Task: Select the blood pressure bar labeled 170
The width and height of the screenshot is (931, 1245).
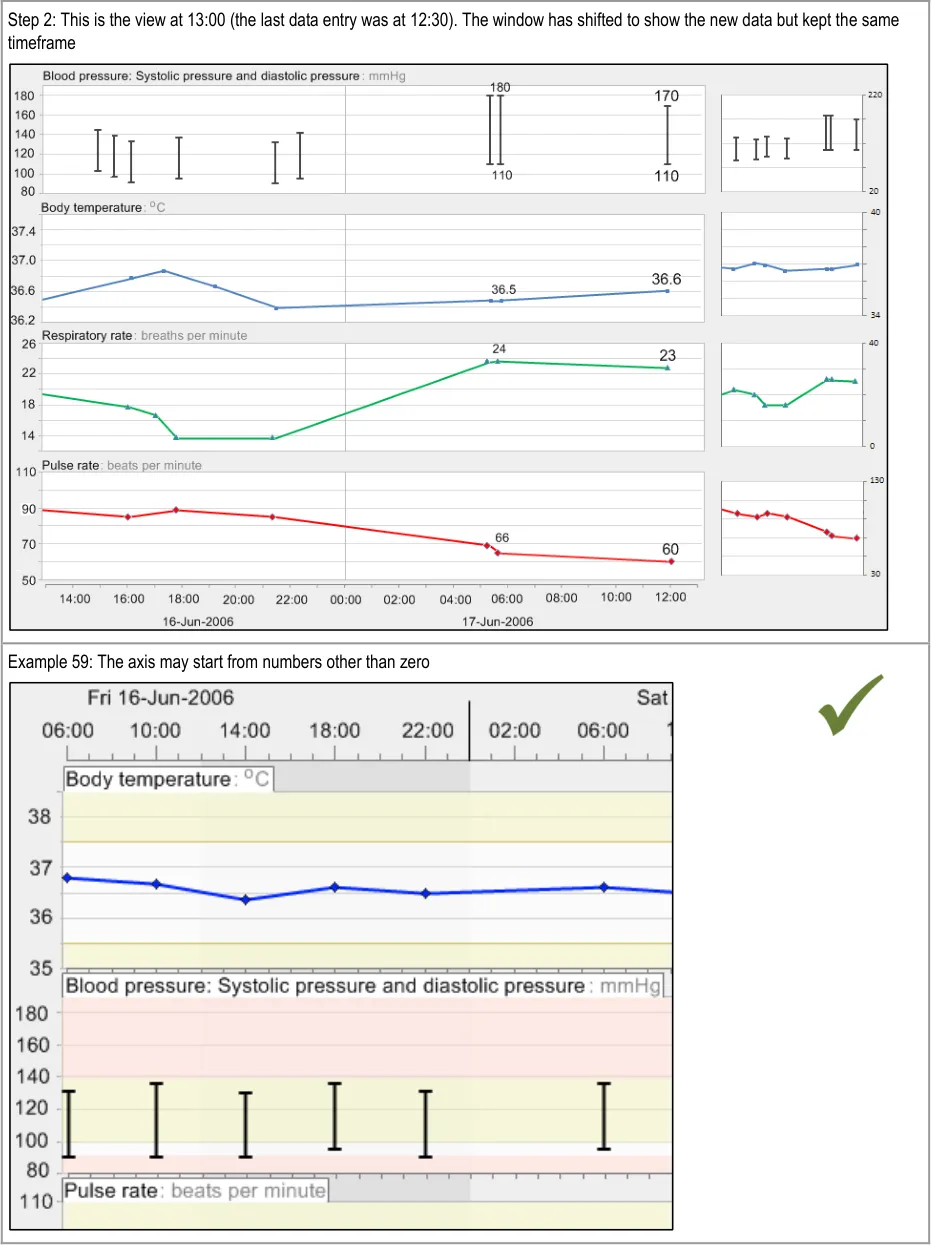Action: 667,135
